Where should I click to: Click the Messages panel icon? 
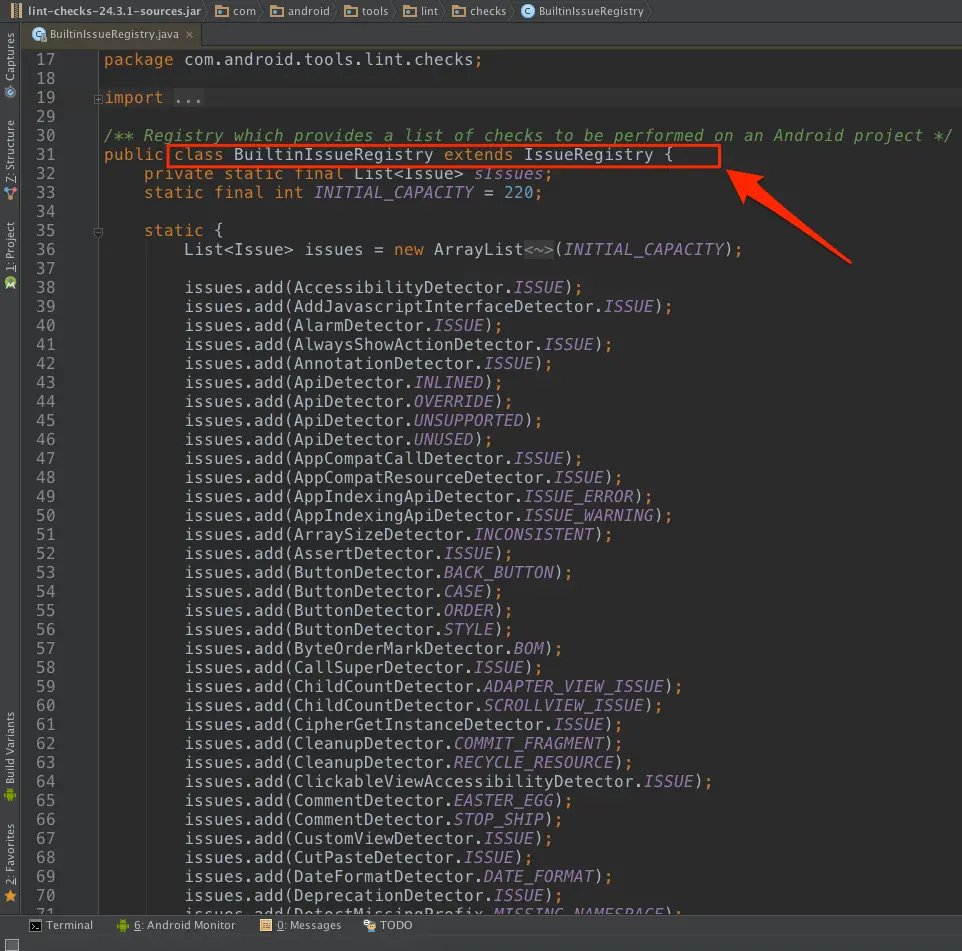click(x=266, y=925)
